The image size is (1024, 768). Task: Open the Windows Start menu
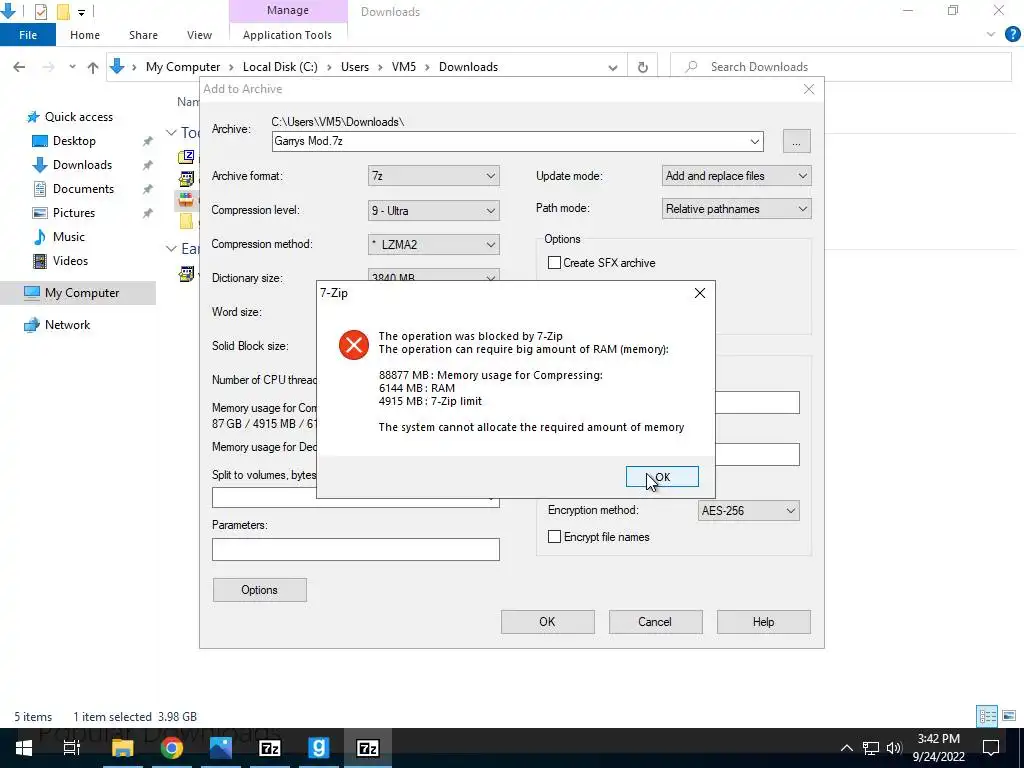24,748
